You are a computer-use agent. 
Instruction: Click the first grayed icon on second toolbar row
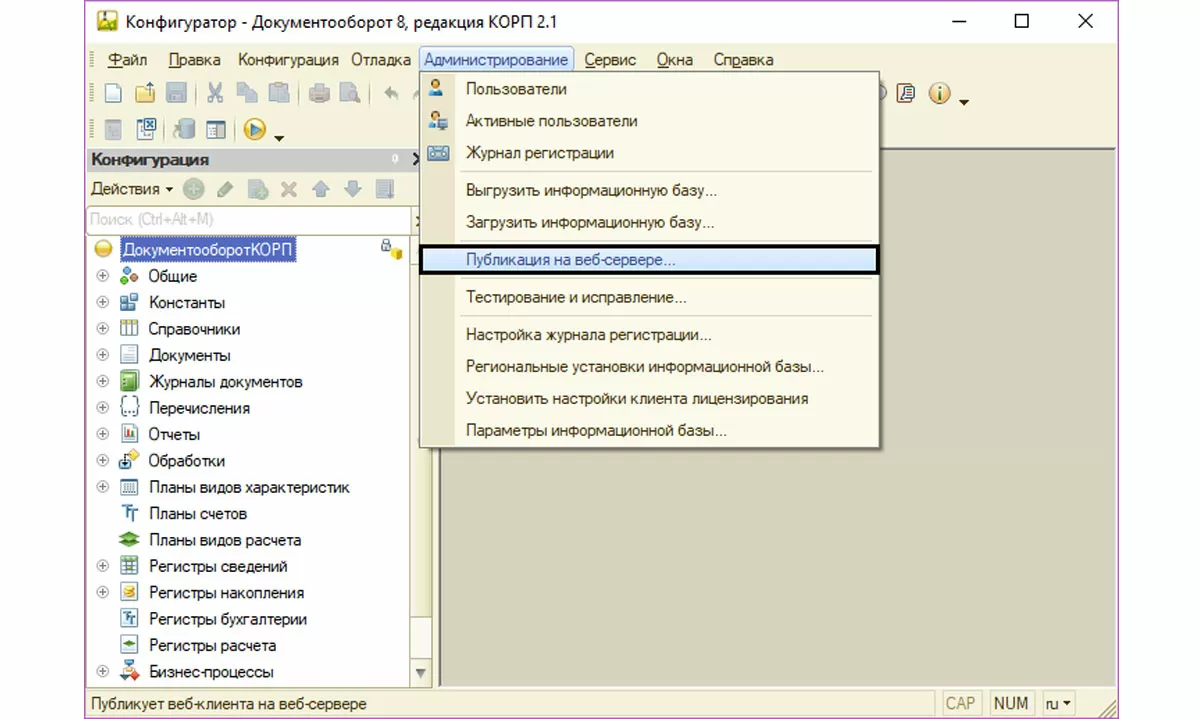[x=113, y=129]
